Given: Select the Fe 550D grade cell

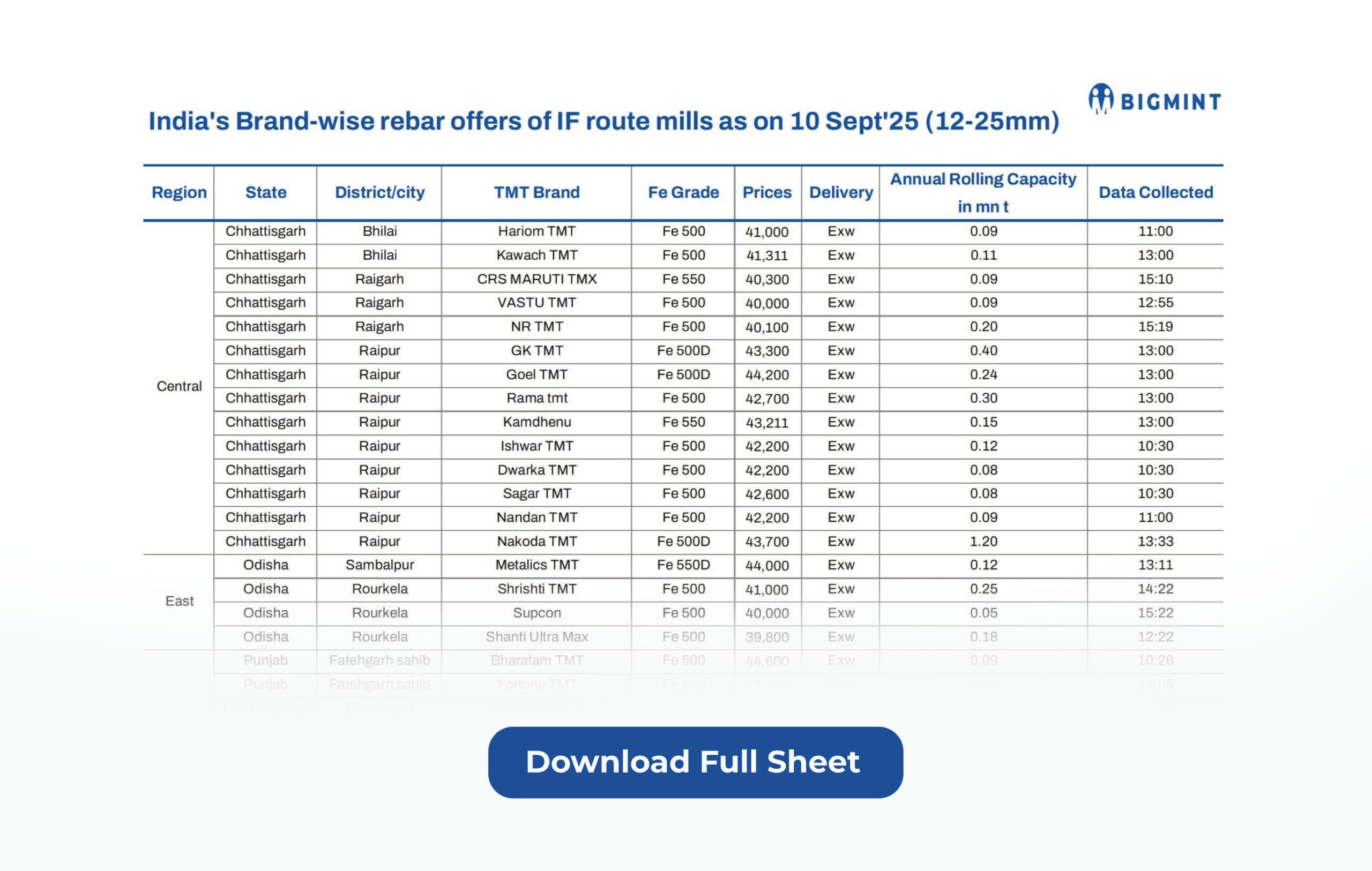Looking at the screenshot, I should coord(683,565).
